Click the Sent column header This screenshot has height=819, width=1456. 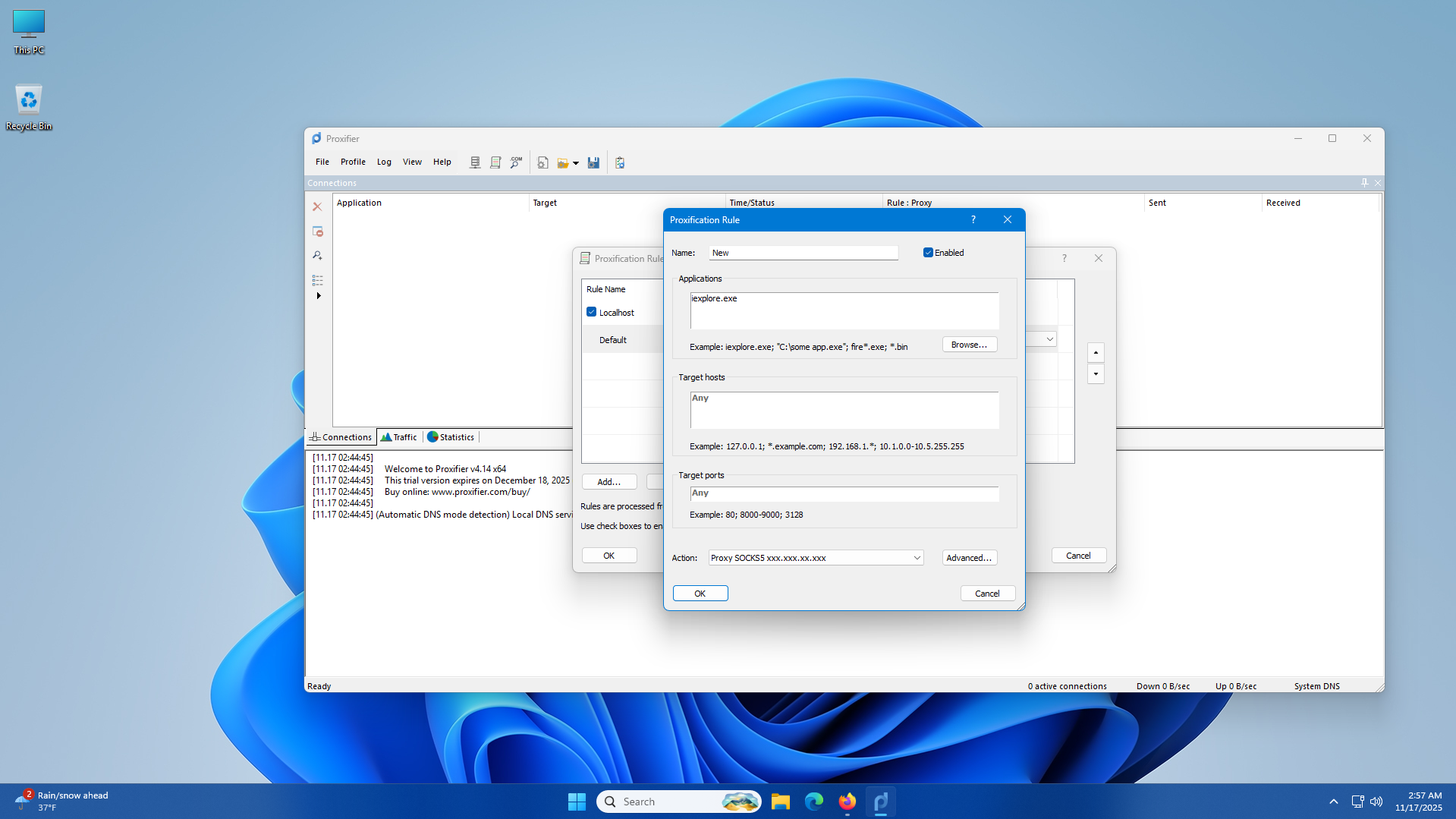(x=1203, y=203)
